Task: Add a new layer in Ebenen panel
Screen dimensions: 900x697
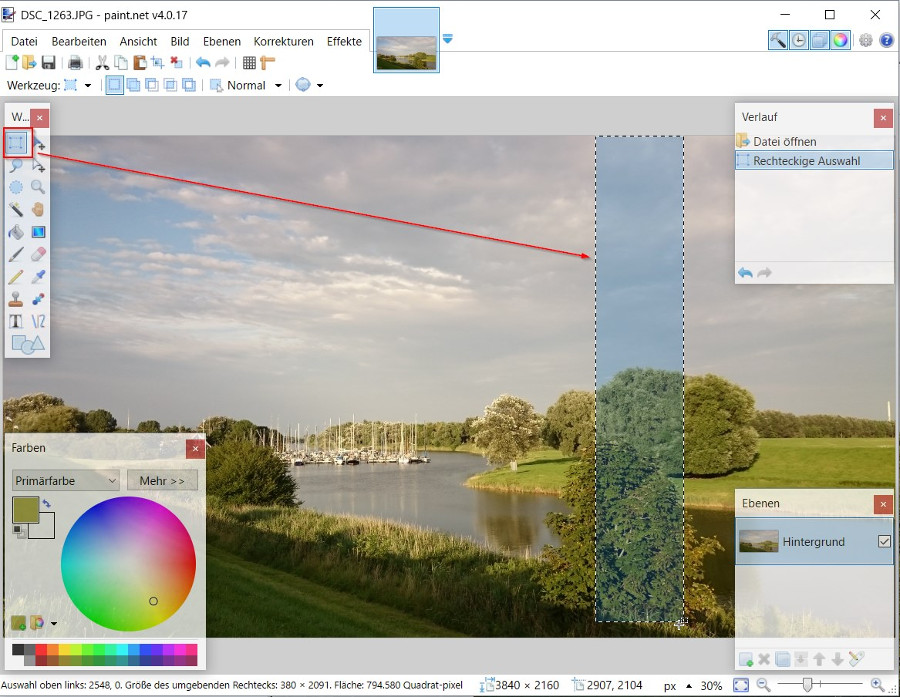Action: (x=745, y=659)
